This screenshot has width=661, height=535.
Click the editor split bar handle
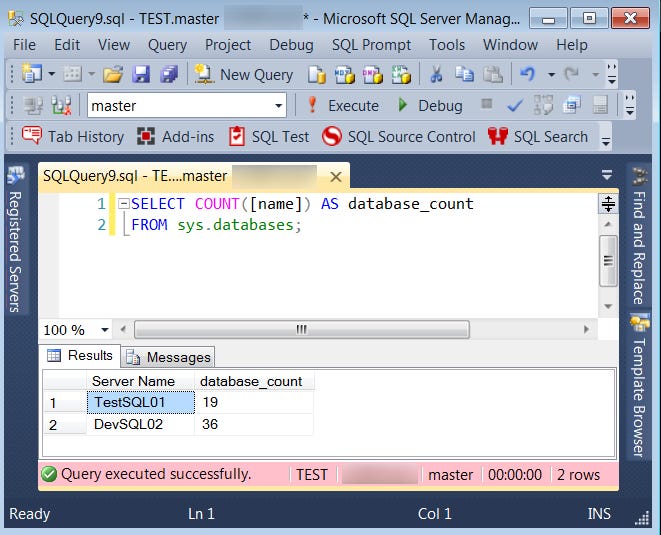pos(608,204)
